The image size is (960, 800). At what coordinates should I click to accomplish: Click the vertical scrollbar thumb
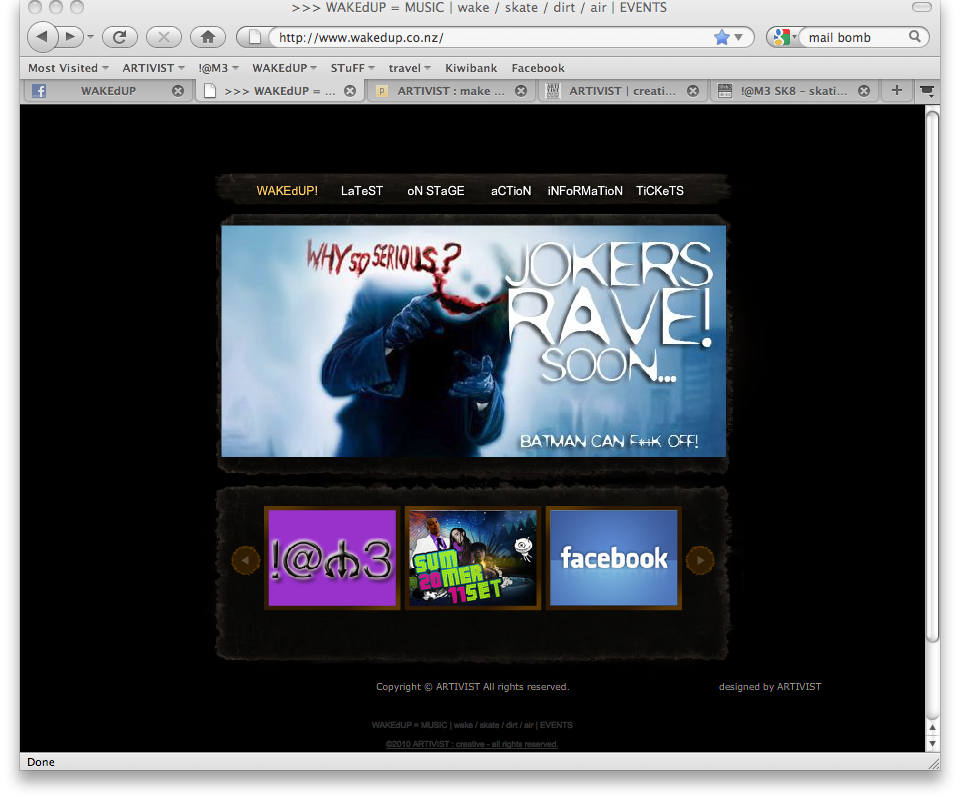click(x=932, y=375)
